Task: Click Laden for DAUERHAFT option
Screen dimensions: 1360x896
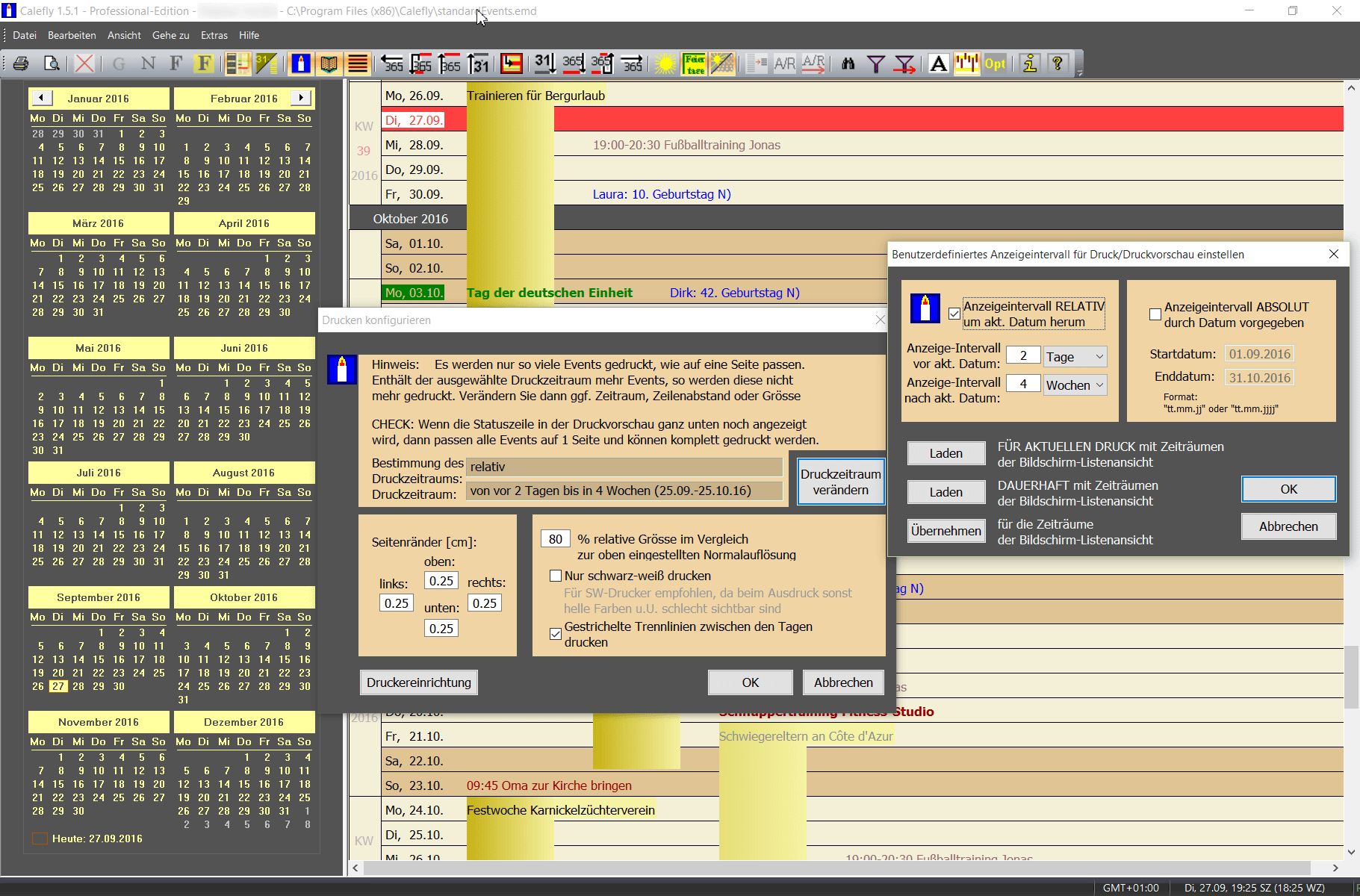Action: point(946,492)
